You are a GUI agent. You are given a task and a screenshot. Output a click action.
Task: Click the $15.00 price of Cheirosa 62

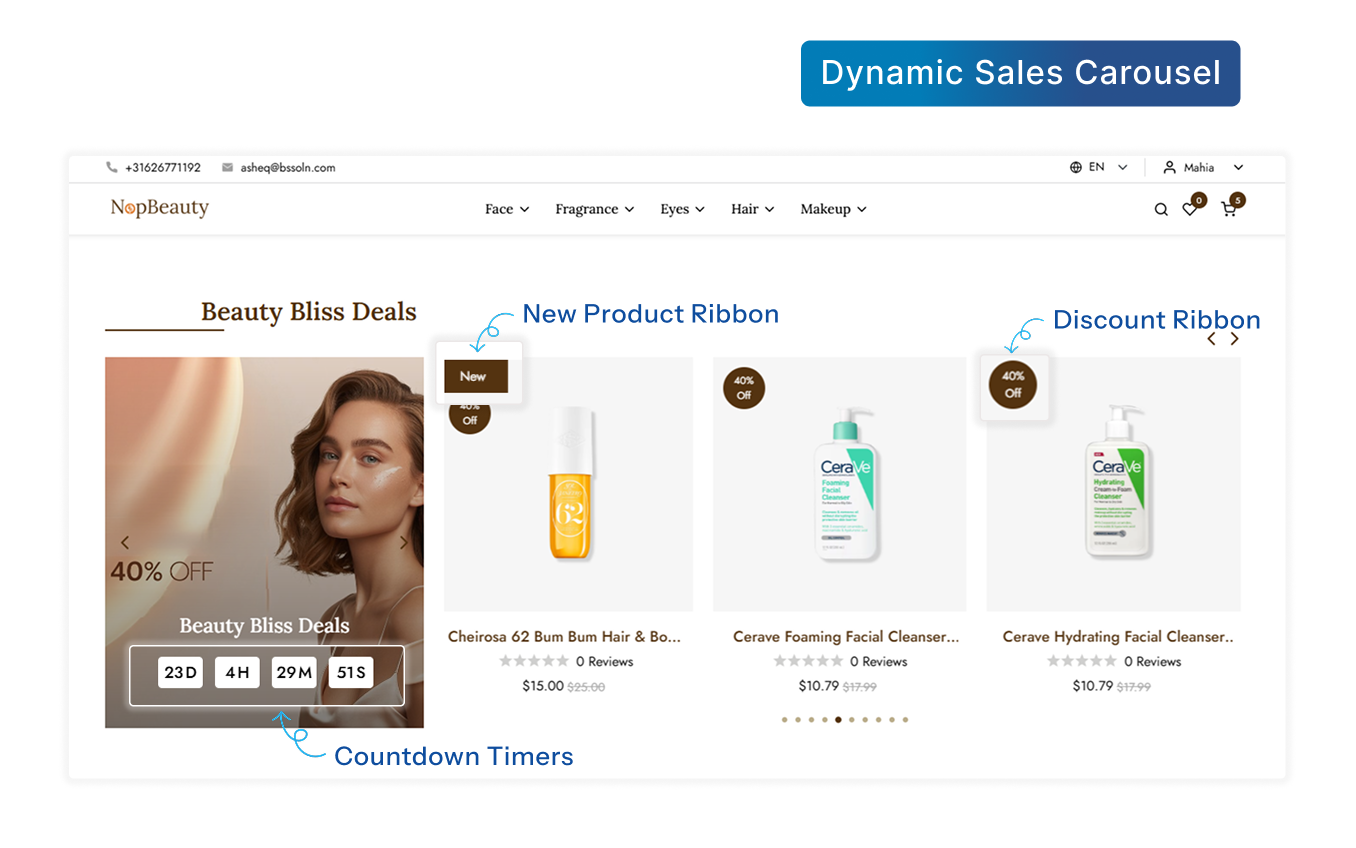coord(543,686)
